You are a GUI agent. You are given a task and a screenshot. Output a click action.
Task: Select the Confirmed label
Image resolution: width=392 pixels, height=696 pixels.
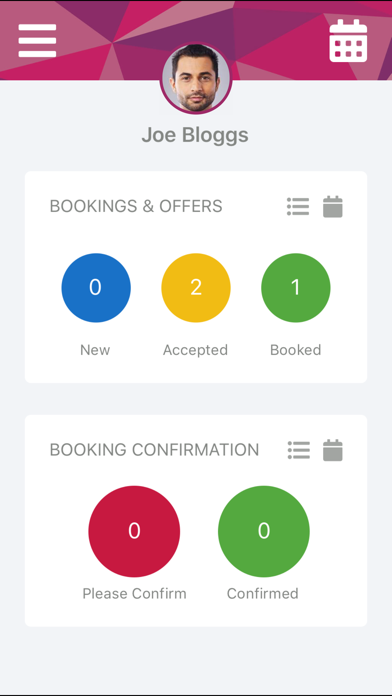[263, 593]
